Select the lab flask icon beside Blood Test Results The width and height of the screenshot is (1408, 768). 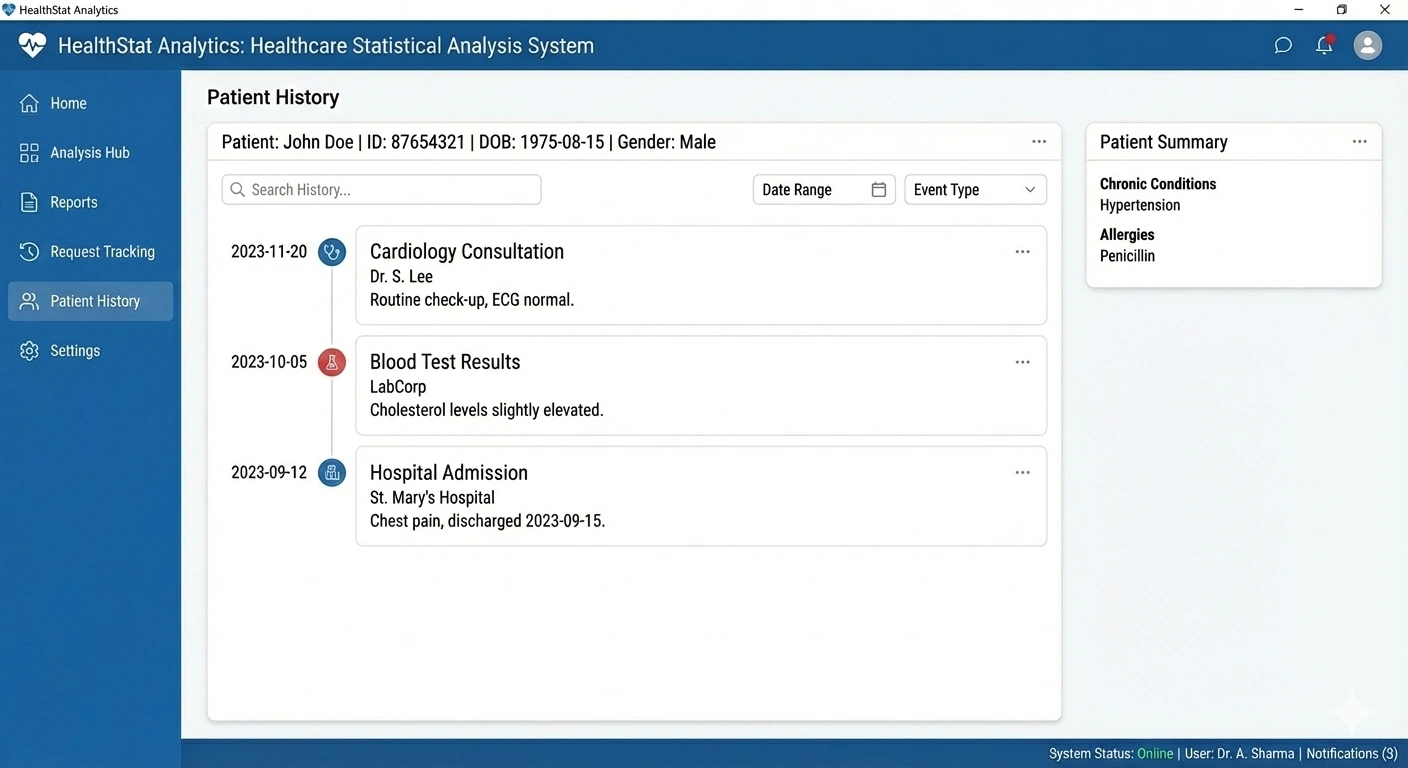[x=332, y=362]
